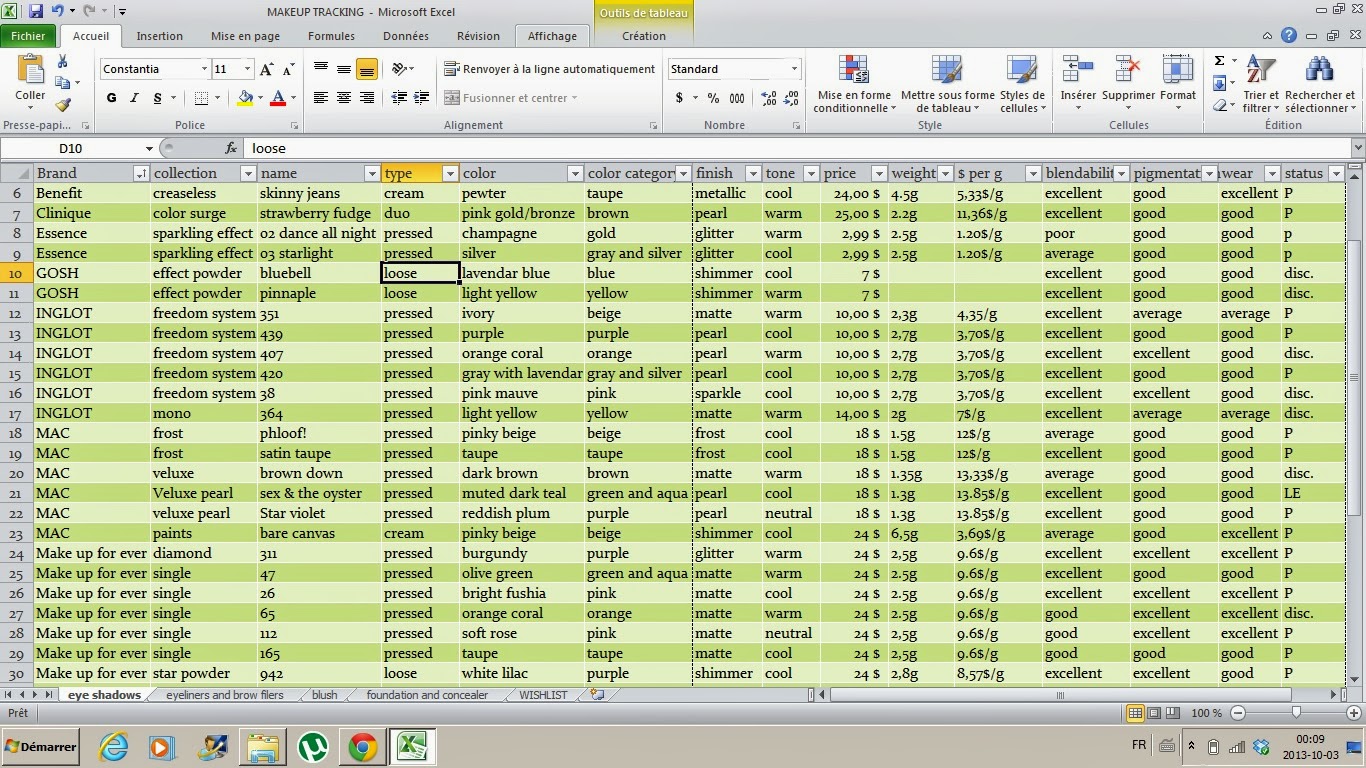Switch to Page Layout view icon in status bar
This screenshot has width=1366, height=768.
(1155, 713)
